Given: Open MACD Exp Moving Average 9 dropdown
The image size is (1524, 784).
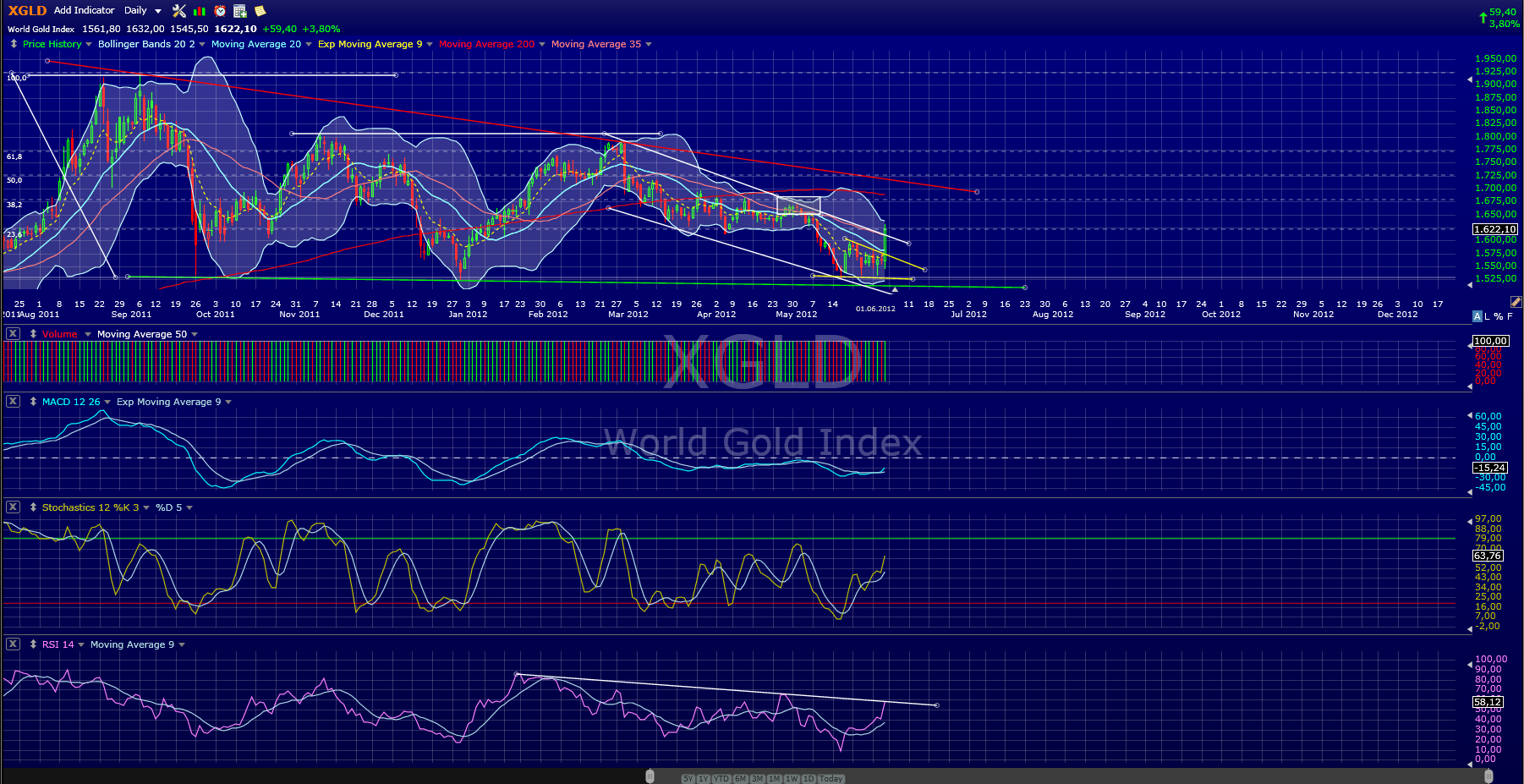Looking at the screenshot, I should click(x=228, y=403).
